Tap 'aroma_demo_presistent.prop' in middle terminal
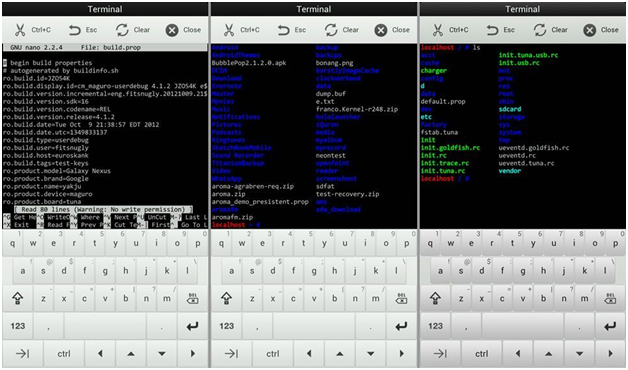 (260, 202)
